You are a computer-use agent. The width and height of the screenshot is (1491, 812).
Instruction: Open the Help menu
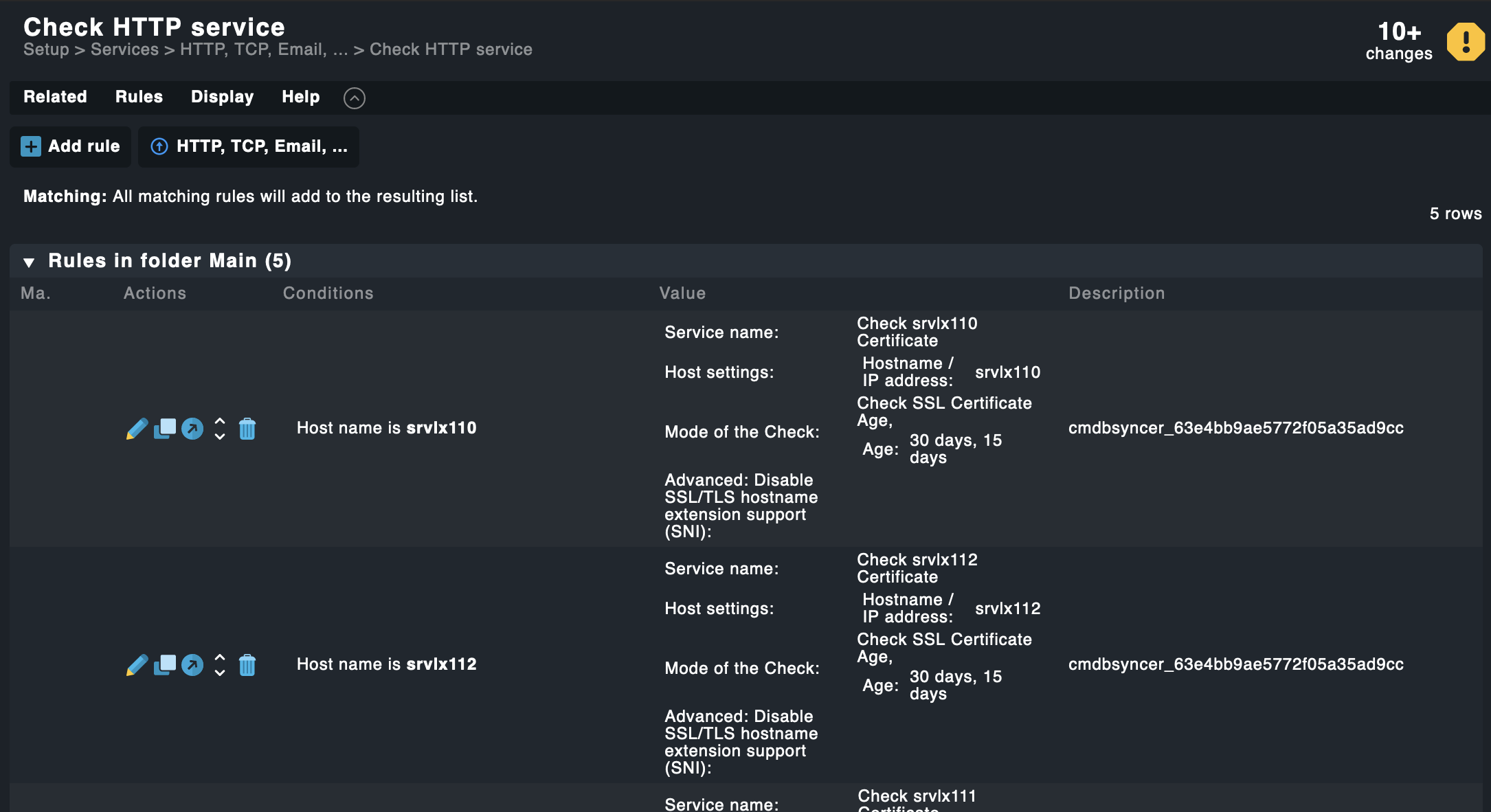pos(300,97)
